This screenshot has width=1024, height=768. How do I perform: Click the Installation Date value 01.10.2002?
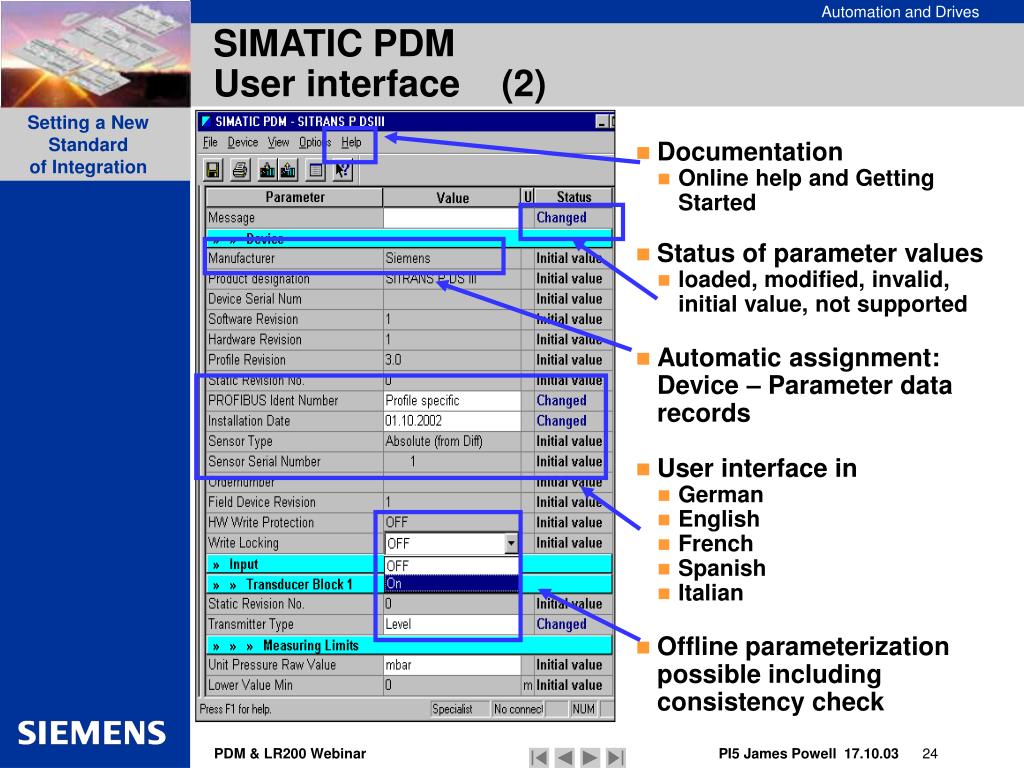[451, 421]
